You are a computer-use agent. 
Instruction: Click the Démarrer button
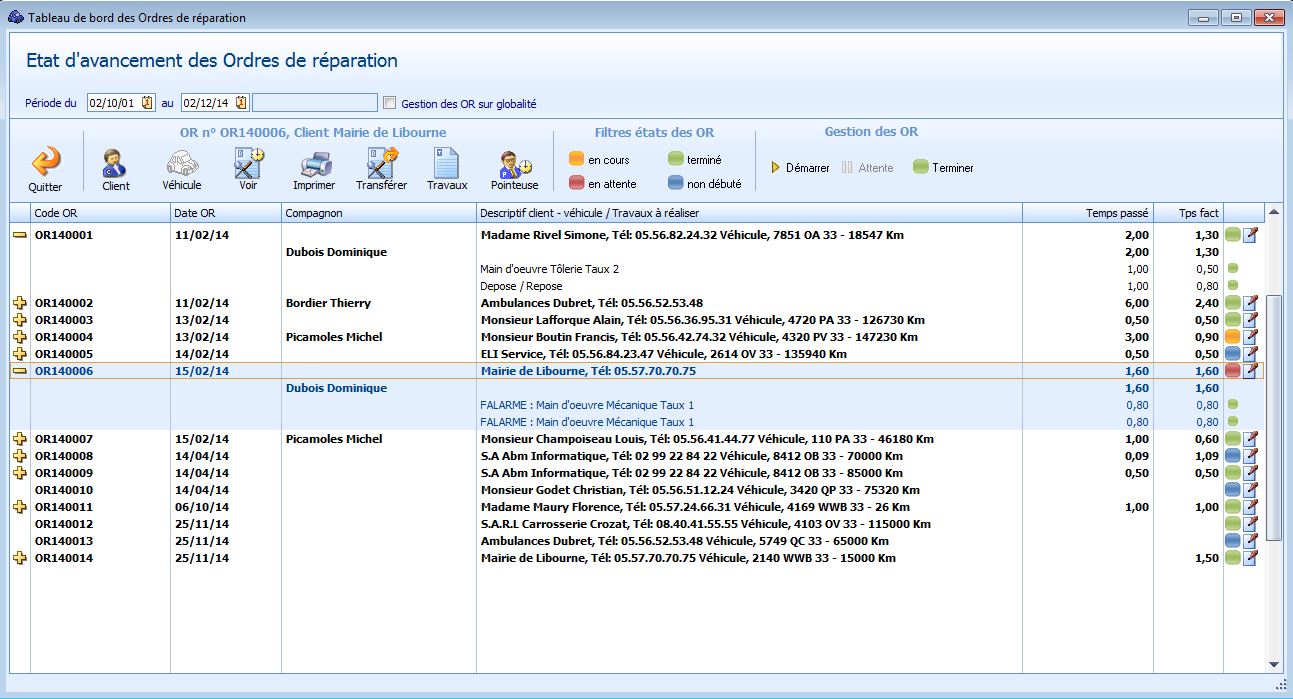pyautogui.click(x=800, y=168)
